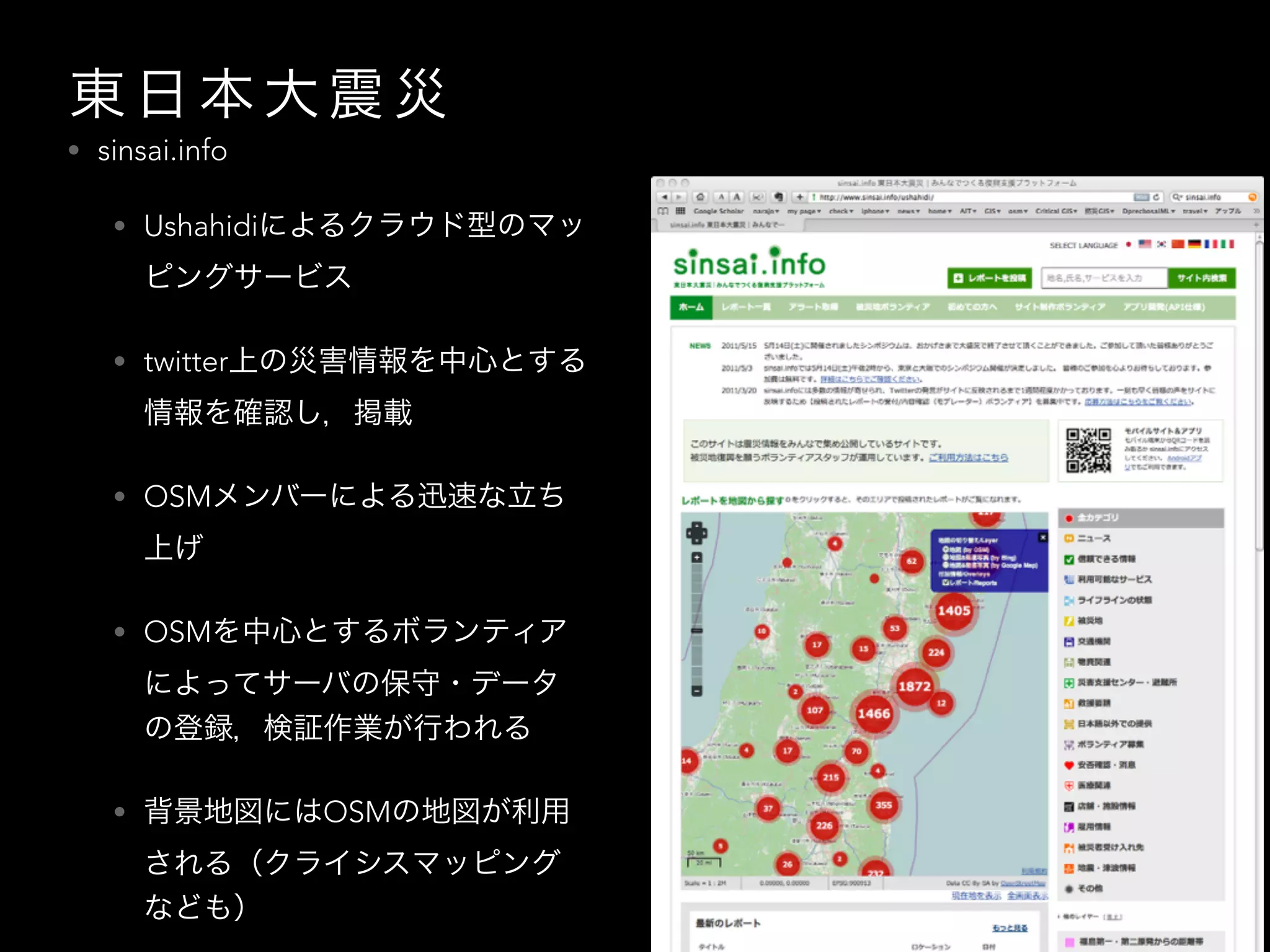The image size is (1270, 952).
Task: Open the アプリ開発(API仕様) navigation tab
Action: click(1164, 307)
